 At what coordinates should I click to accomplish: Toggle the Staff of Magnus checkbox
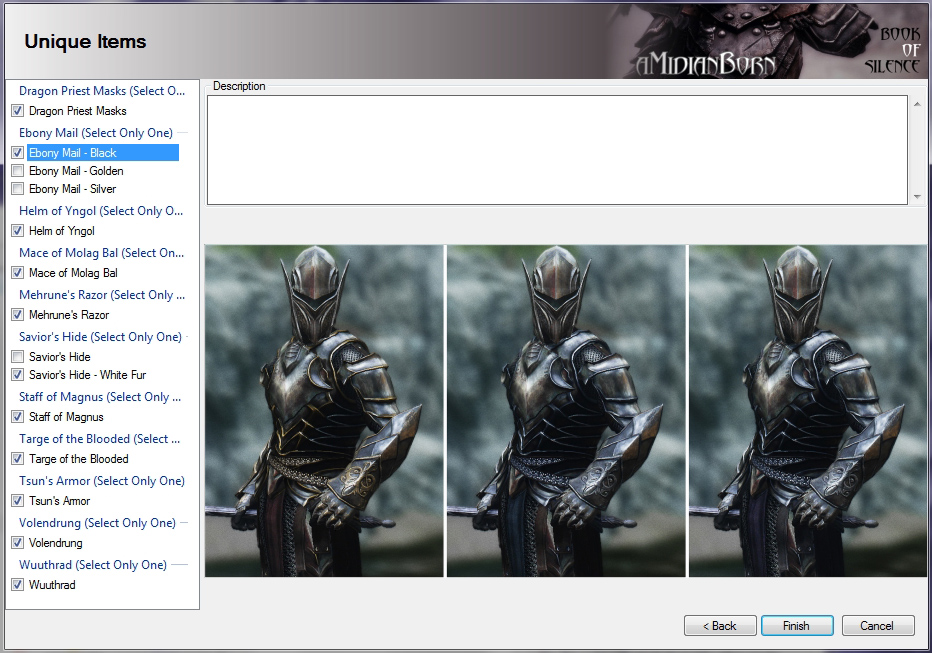[x=18, y=417]
